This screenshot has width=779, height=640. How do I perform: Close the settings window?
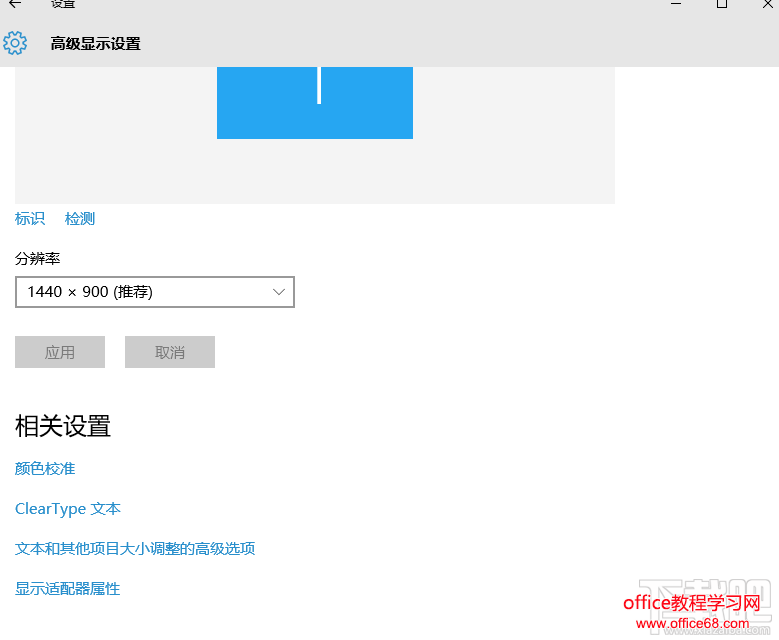[x=768, y=3]
